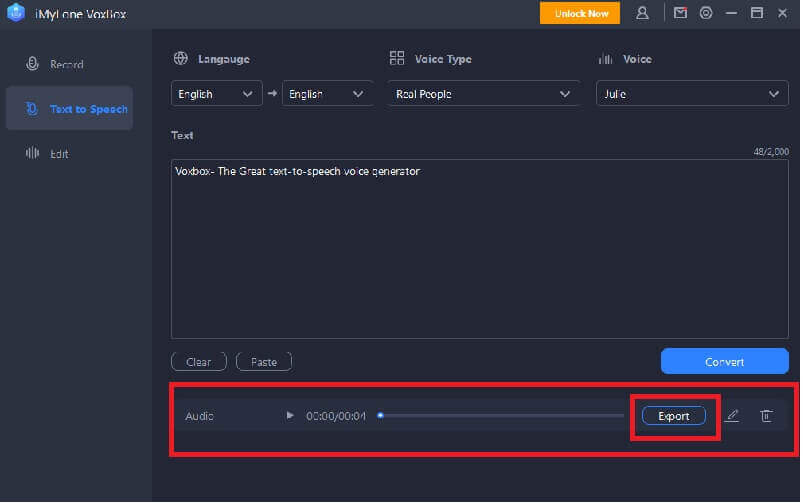803x503 pixels.
Task: Click the 00:00/00:04 audio time label
Action: [x=336, y=416]
